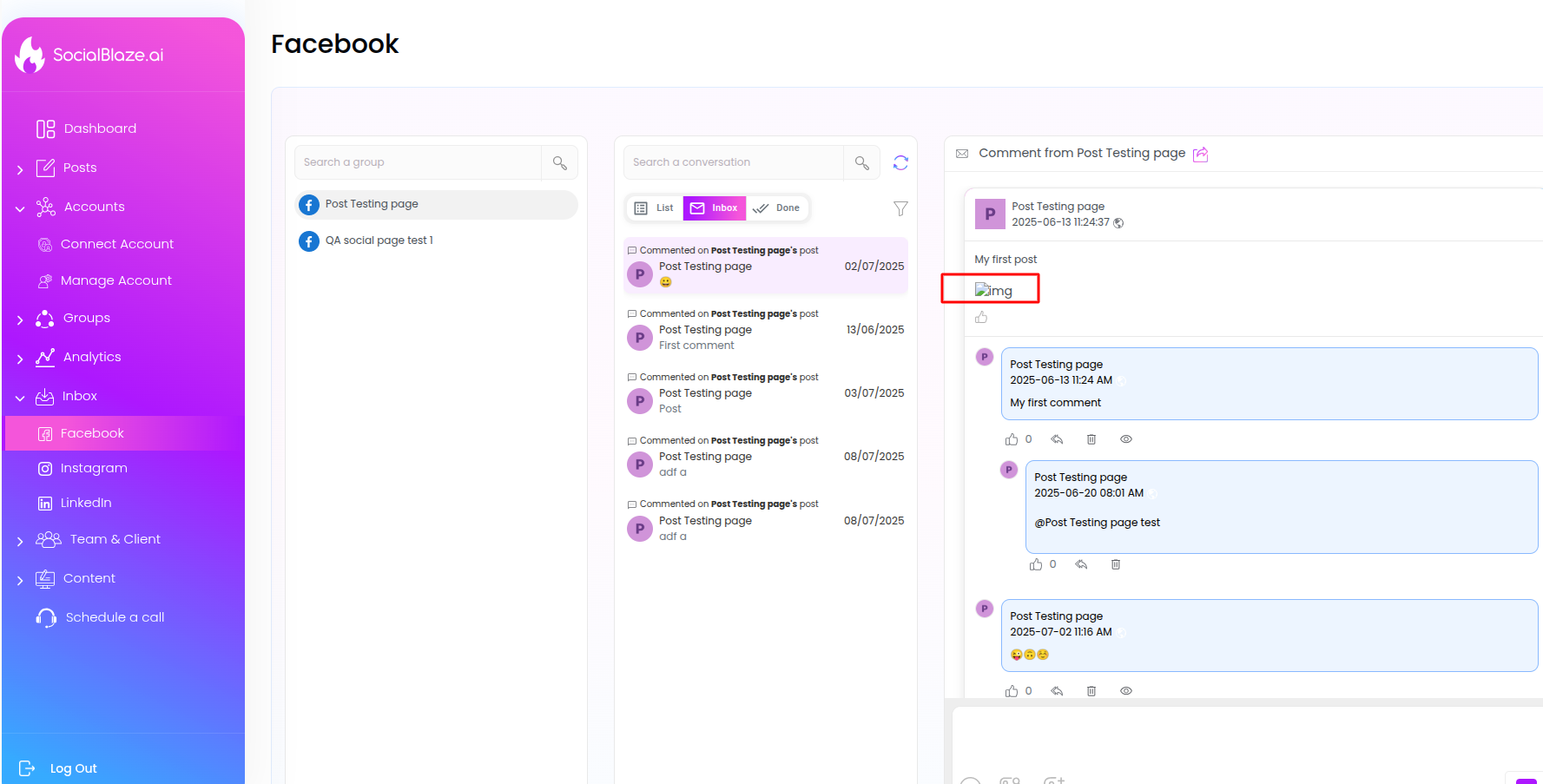The height and width of the screenshot is (784, 1543).
Task: Delete the 2025-07-02 emoji comment
Action: coord(1091,691)
